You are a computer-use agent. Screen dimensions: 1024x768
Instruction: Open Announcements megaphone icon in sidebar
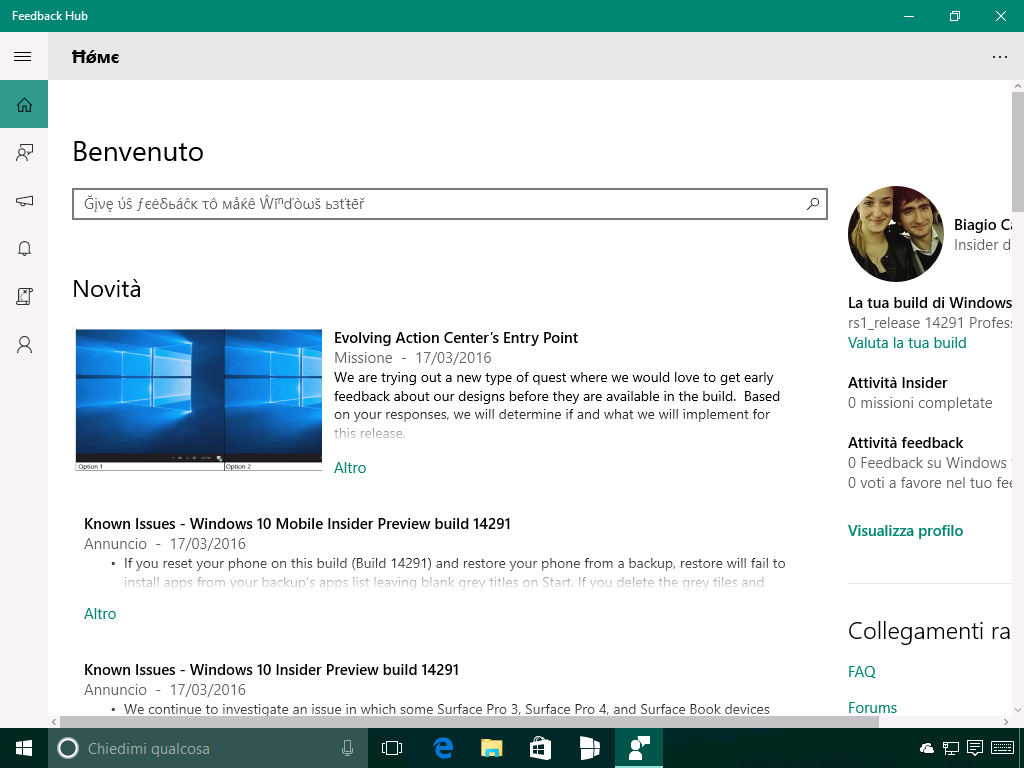point(24,200)
